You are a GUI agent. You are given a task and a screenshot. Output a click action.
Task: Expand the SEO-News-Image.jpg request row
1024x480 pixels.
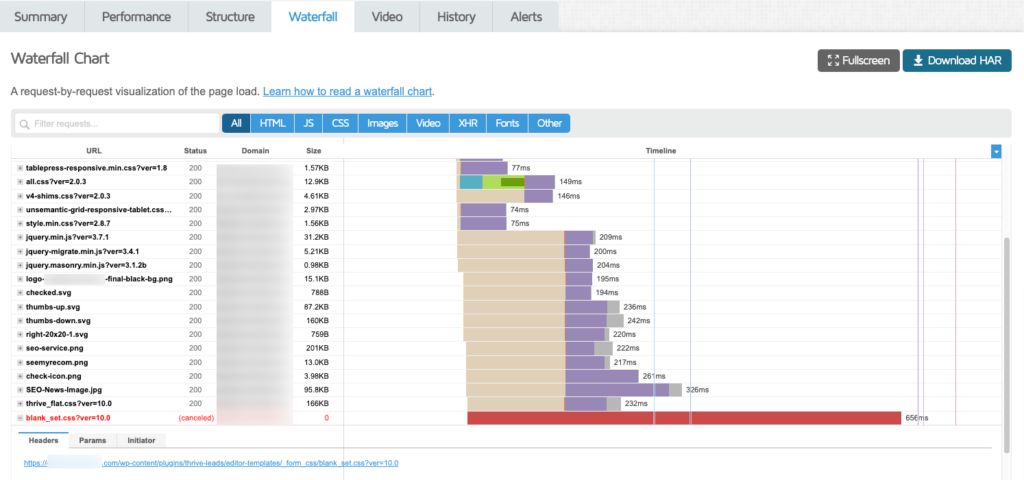[20, 390]
